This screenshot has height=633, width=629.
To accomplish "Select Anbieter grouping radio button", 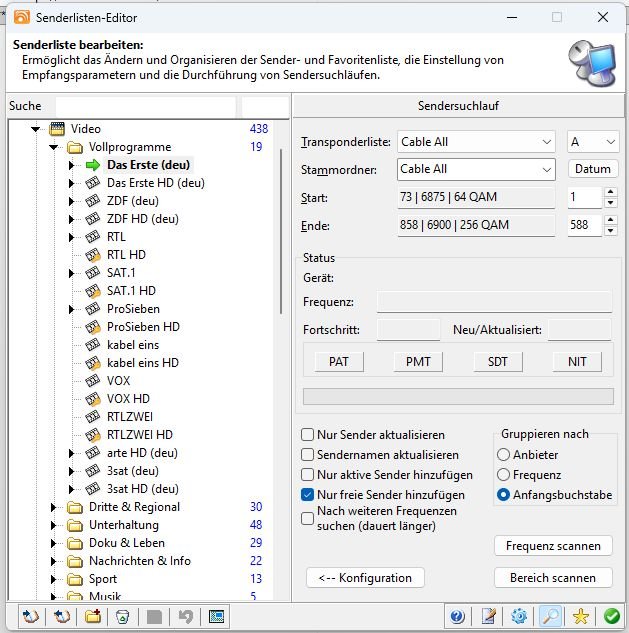I will pos(503,455).
